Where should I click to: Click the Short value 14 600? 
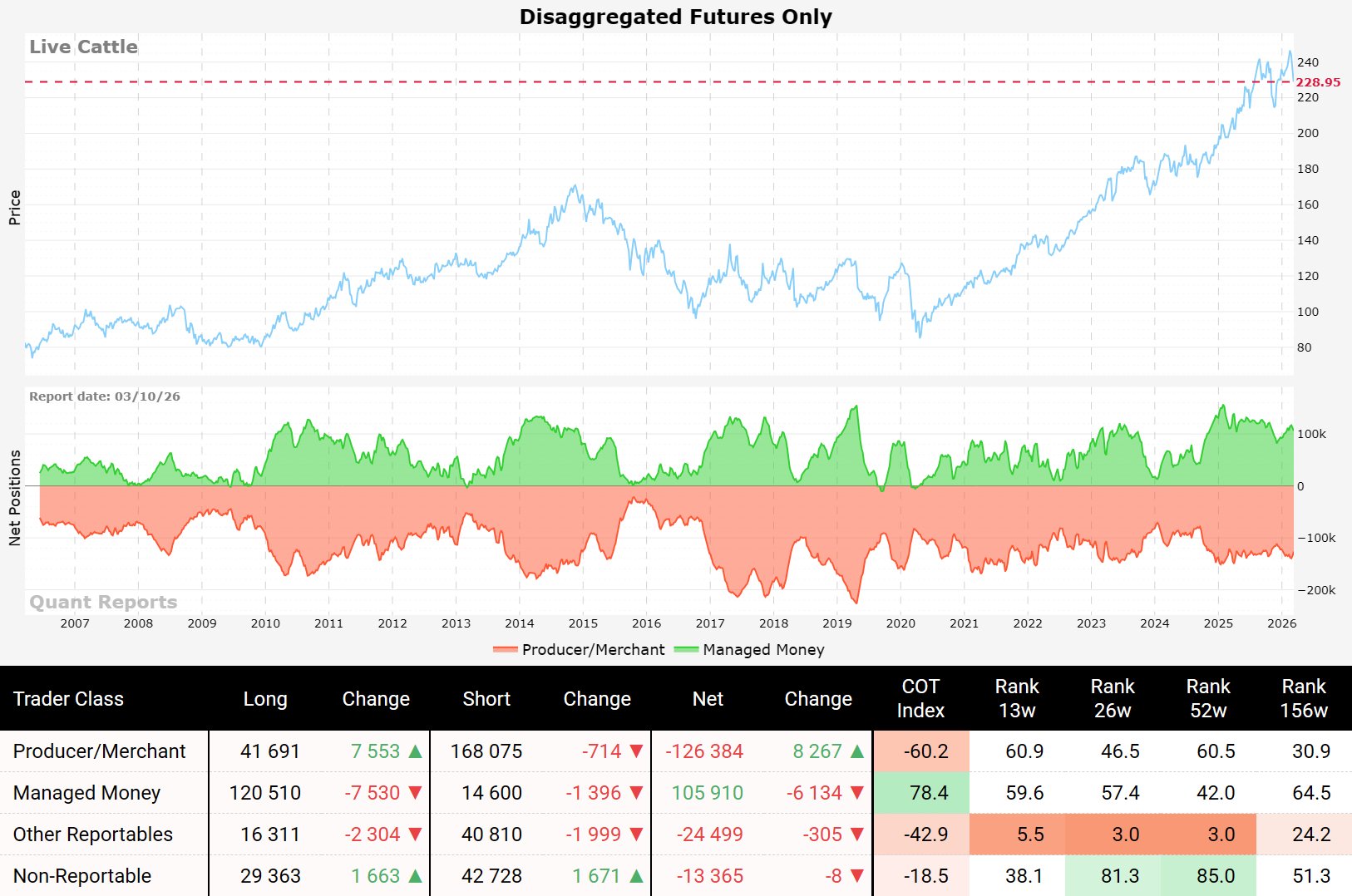(x=491, y=793)
